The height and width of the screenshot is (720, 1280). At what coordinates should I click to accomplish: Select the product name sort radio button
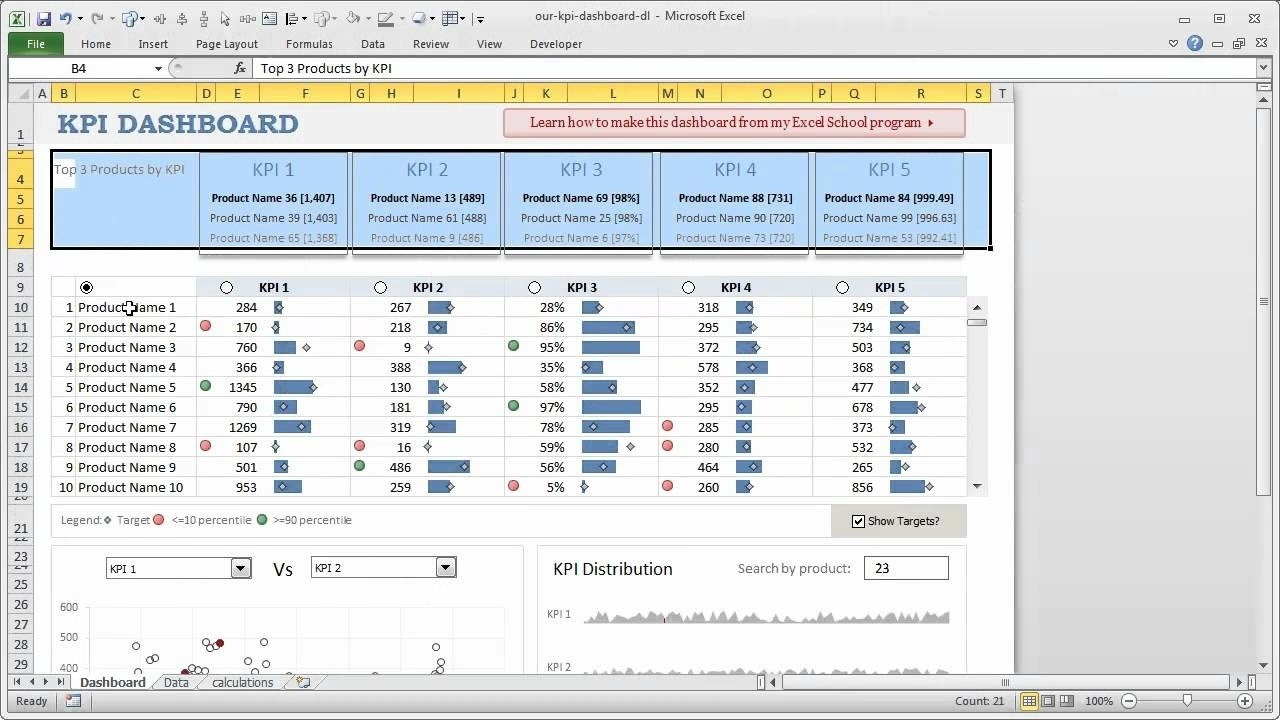point(86,287)
